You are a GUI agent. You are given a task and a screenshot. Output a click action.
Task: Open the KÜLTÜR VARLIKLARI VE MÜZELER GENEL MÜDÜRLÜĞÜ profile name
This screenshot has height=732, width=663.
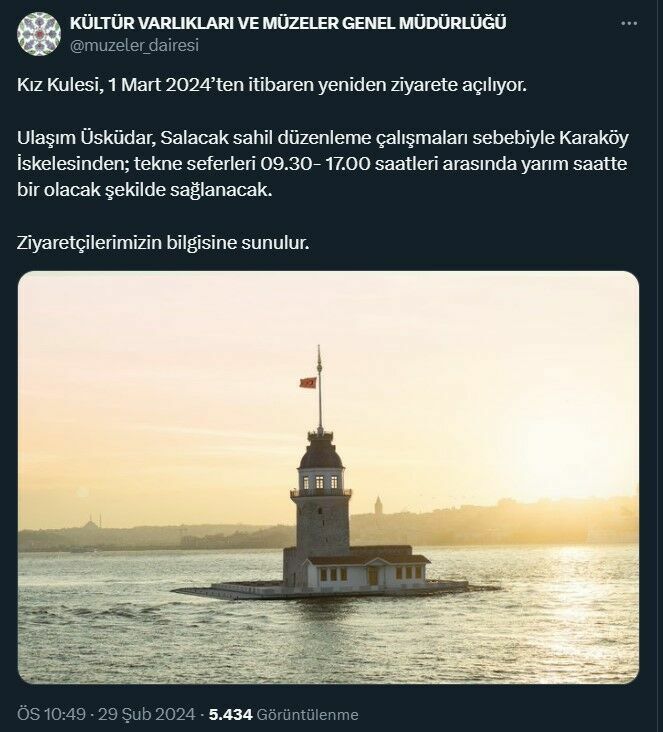(288, 23)
